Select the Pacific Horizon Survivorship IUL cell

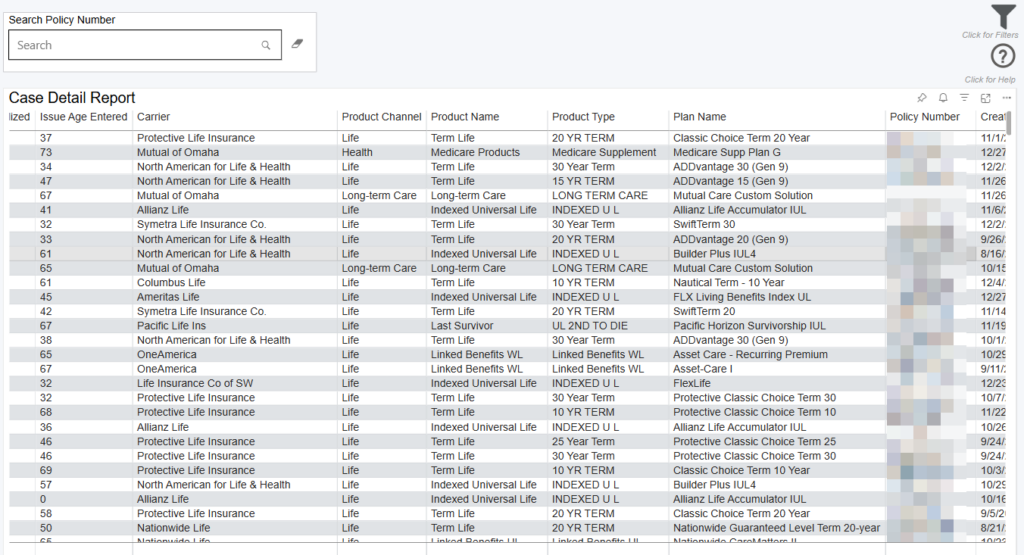[x=749, y=326]
